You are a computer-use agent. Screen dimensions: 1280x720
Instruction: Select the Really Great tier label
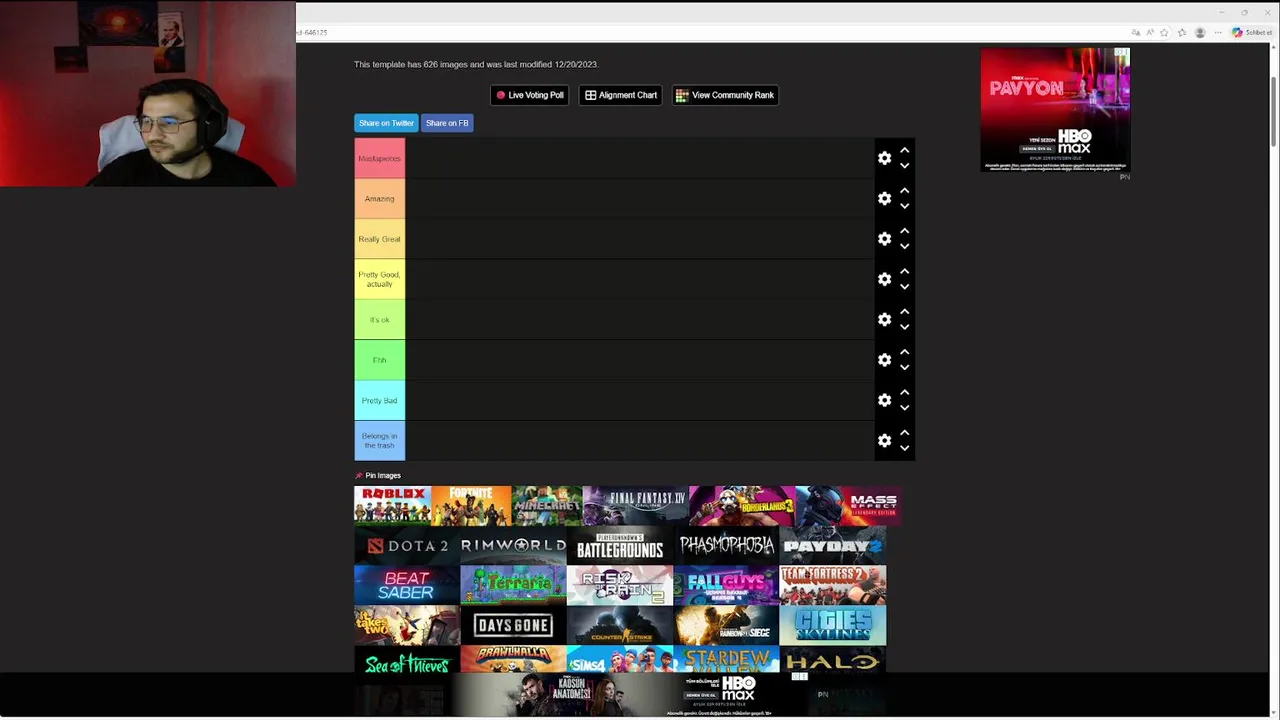379,239
